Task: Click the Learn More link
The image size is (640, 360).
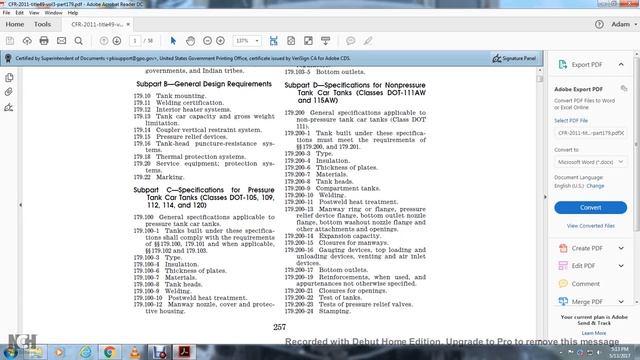Action: (594, 333)
